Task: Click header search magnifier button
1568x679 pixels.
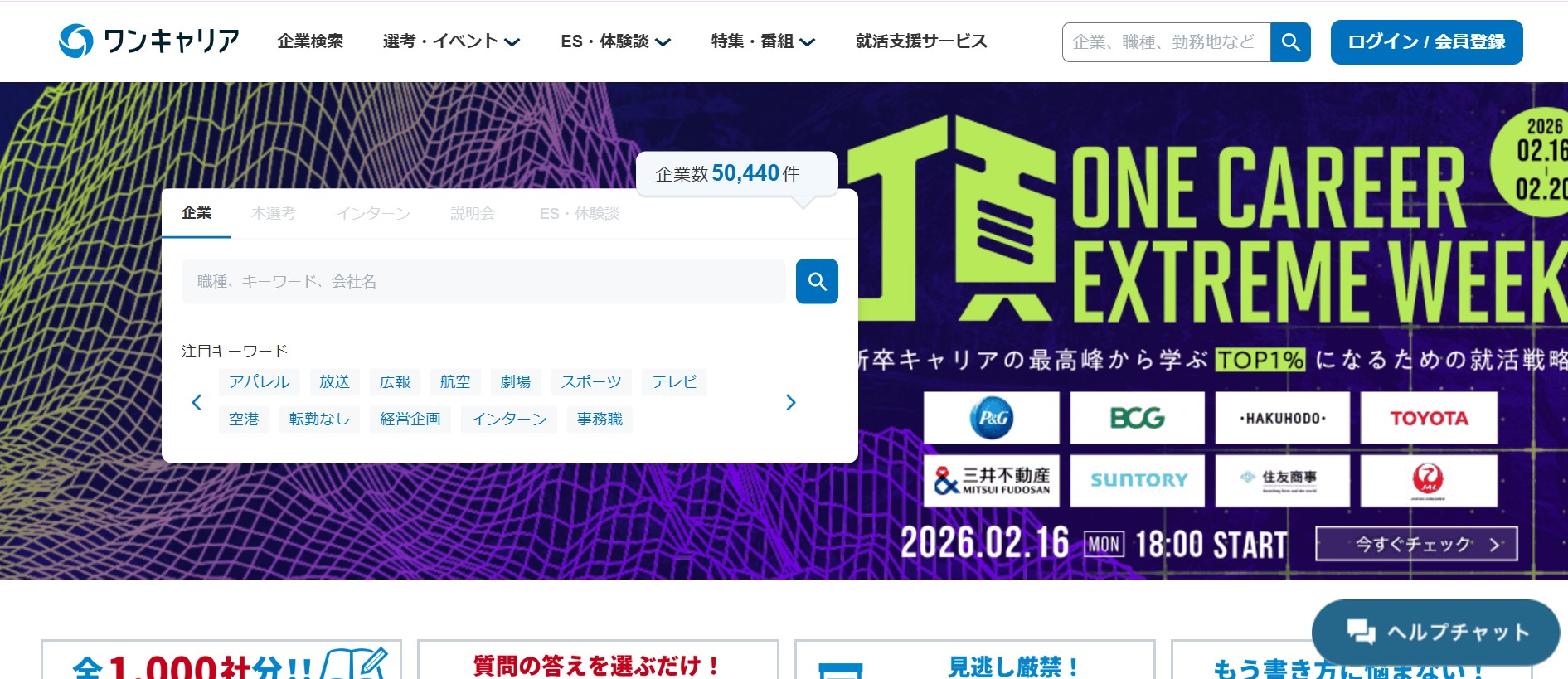Action: click(1290, 42)
